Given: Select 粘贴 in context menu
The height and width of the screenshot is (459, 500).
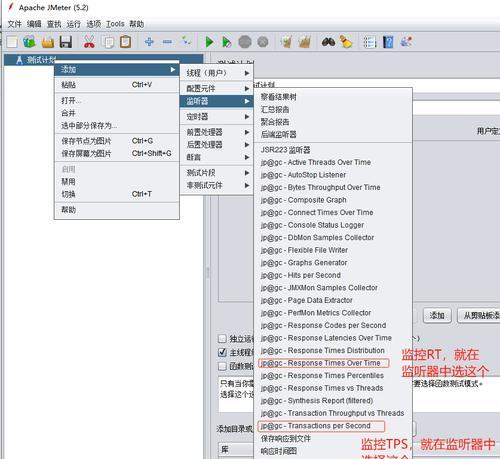Looking at the screenshot, I should [x=117, y=85].
